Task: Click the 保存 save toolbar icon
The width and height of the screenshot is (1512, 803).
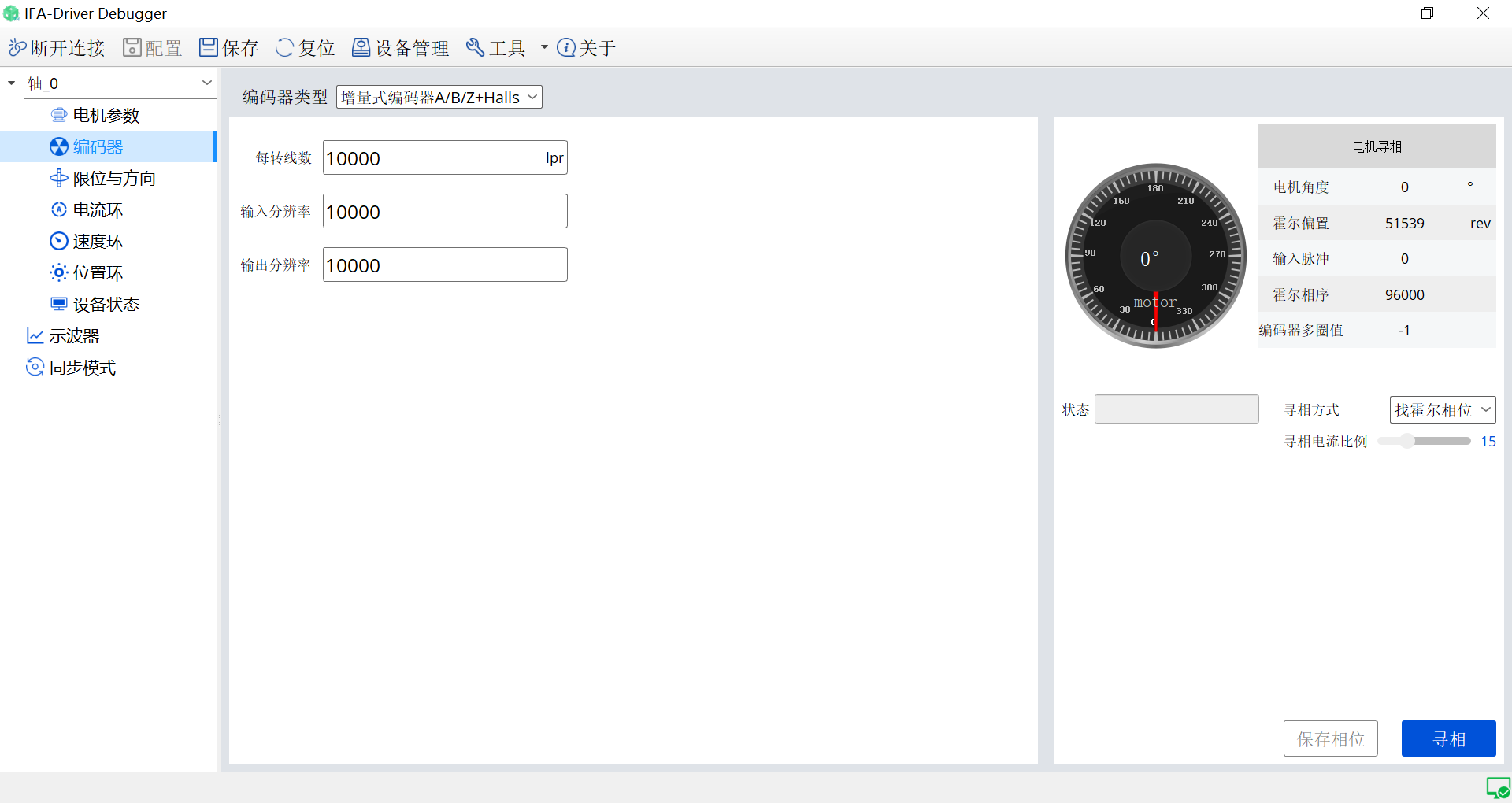Action: pos(208,48)
